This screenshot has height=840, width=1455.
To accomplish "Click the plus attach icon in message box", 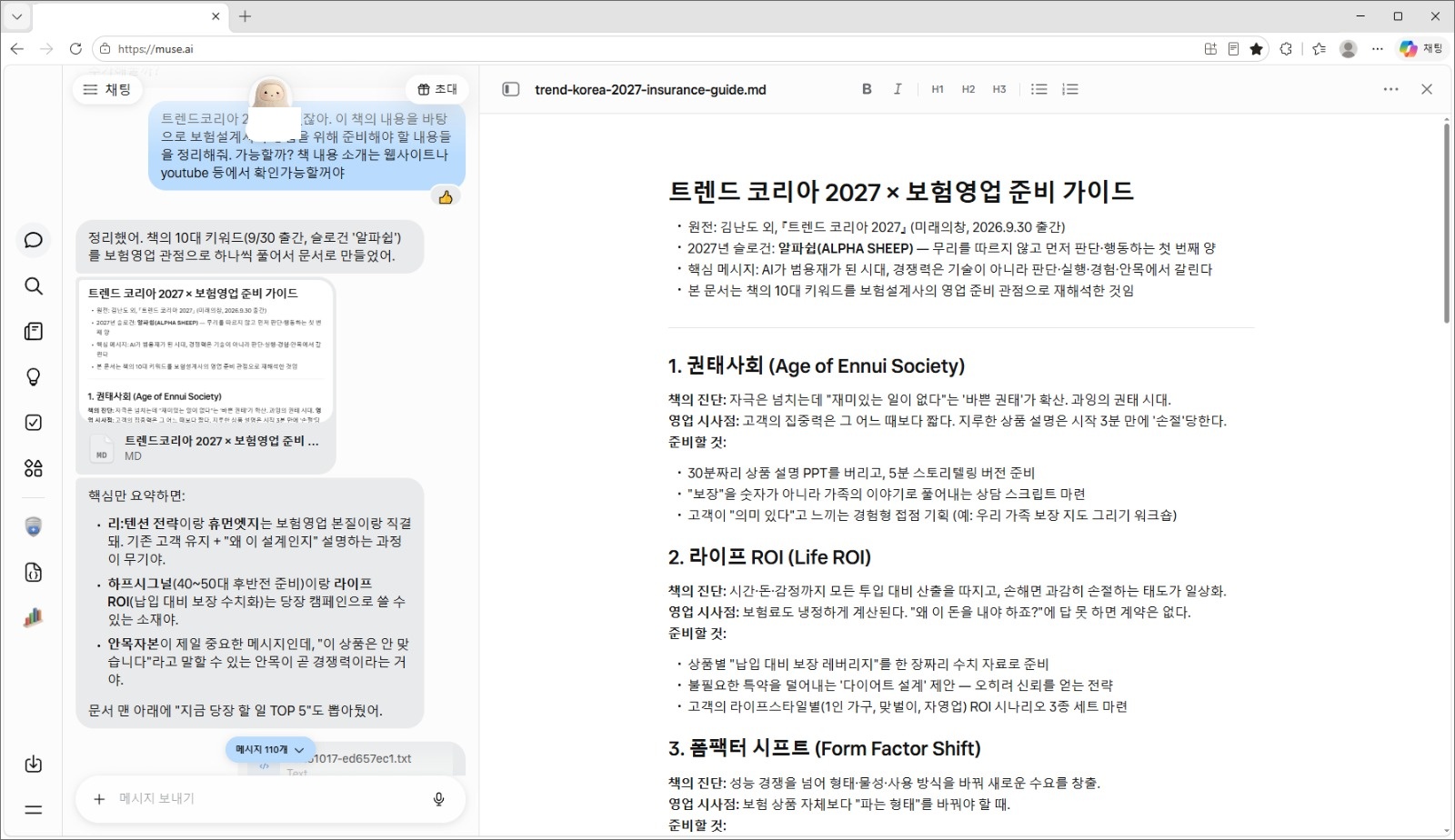I will coord(99,799).
